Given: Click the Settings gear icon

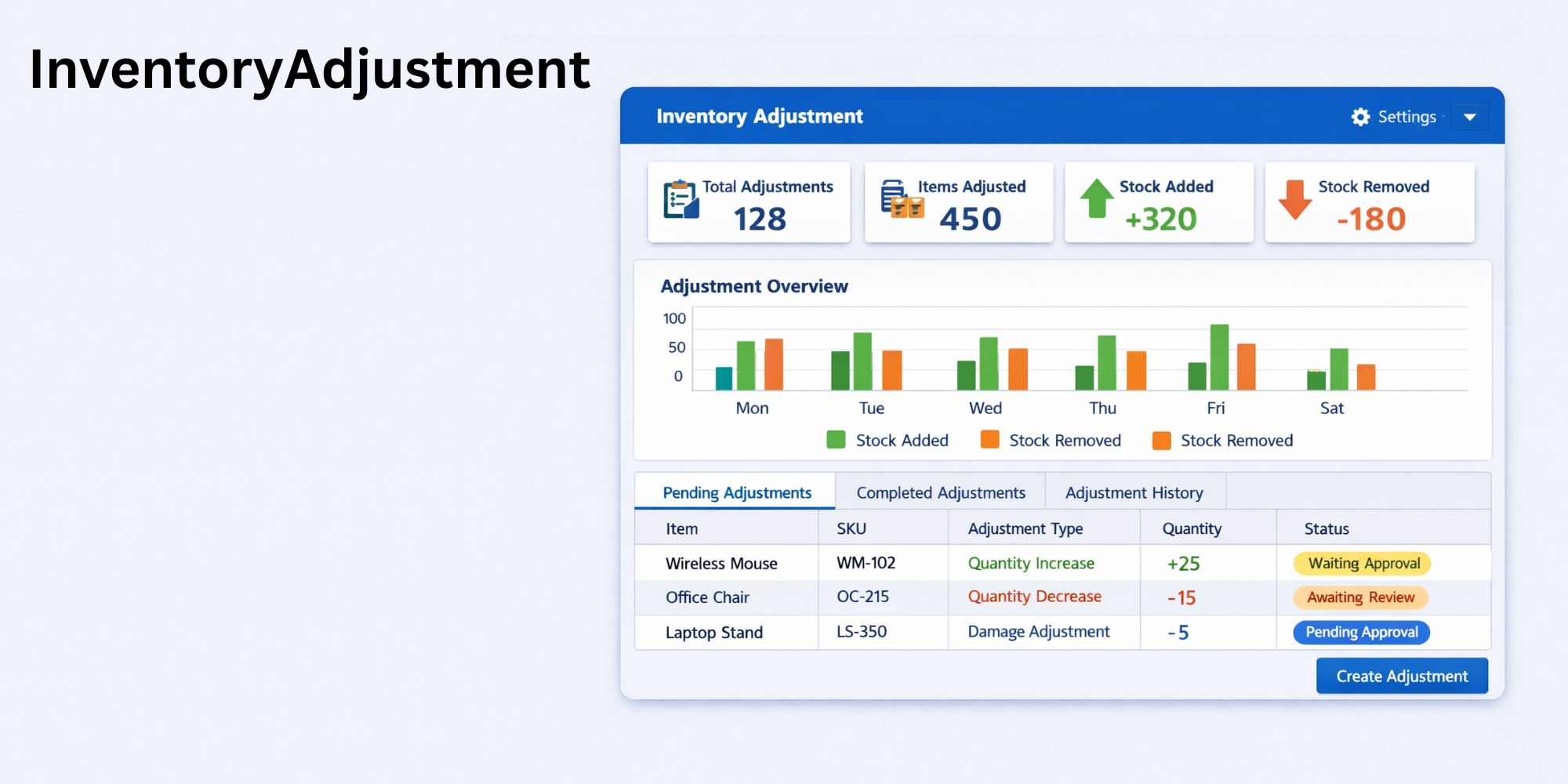Looking at the screenshot, I should pyautogui.click(x=1360, y=117).
